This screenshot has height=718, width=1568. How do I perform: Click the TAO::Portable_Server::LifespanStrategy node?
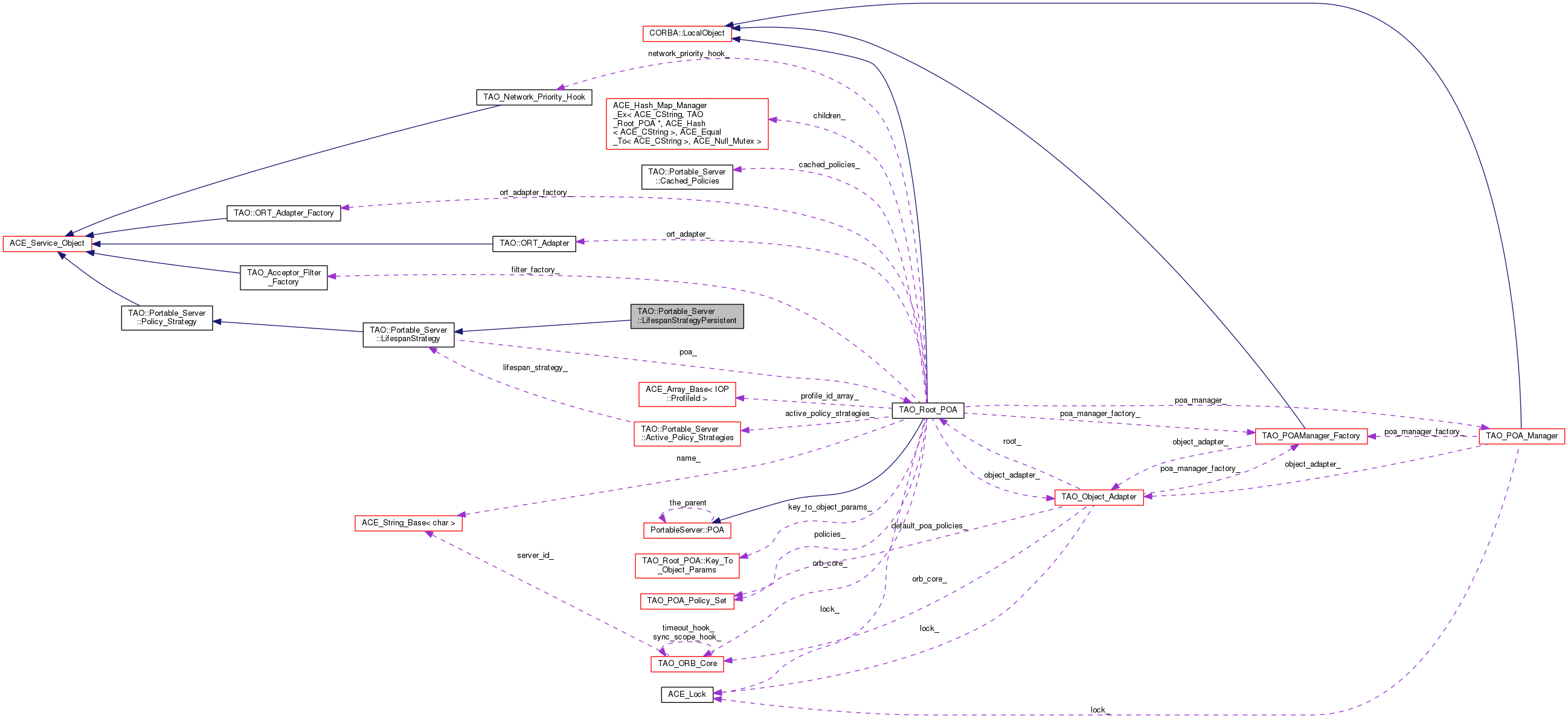pyautogui.click(x=408, y=335)
